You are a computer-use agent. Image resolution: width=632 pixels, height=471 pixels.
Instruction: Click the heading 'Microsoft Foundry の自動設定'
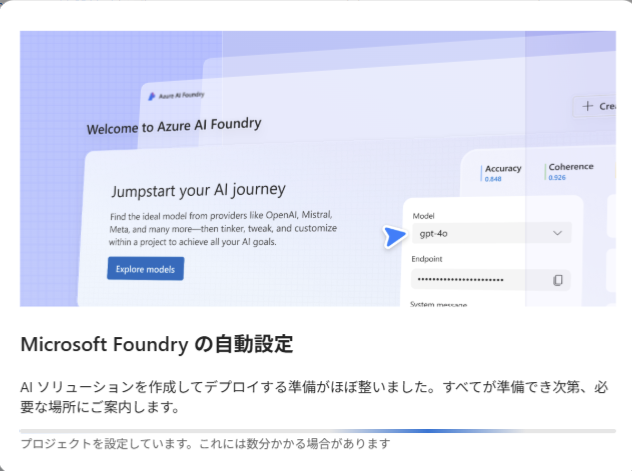[157, 344]
